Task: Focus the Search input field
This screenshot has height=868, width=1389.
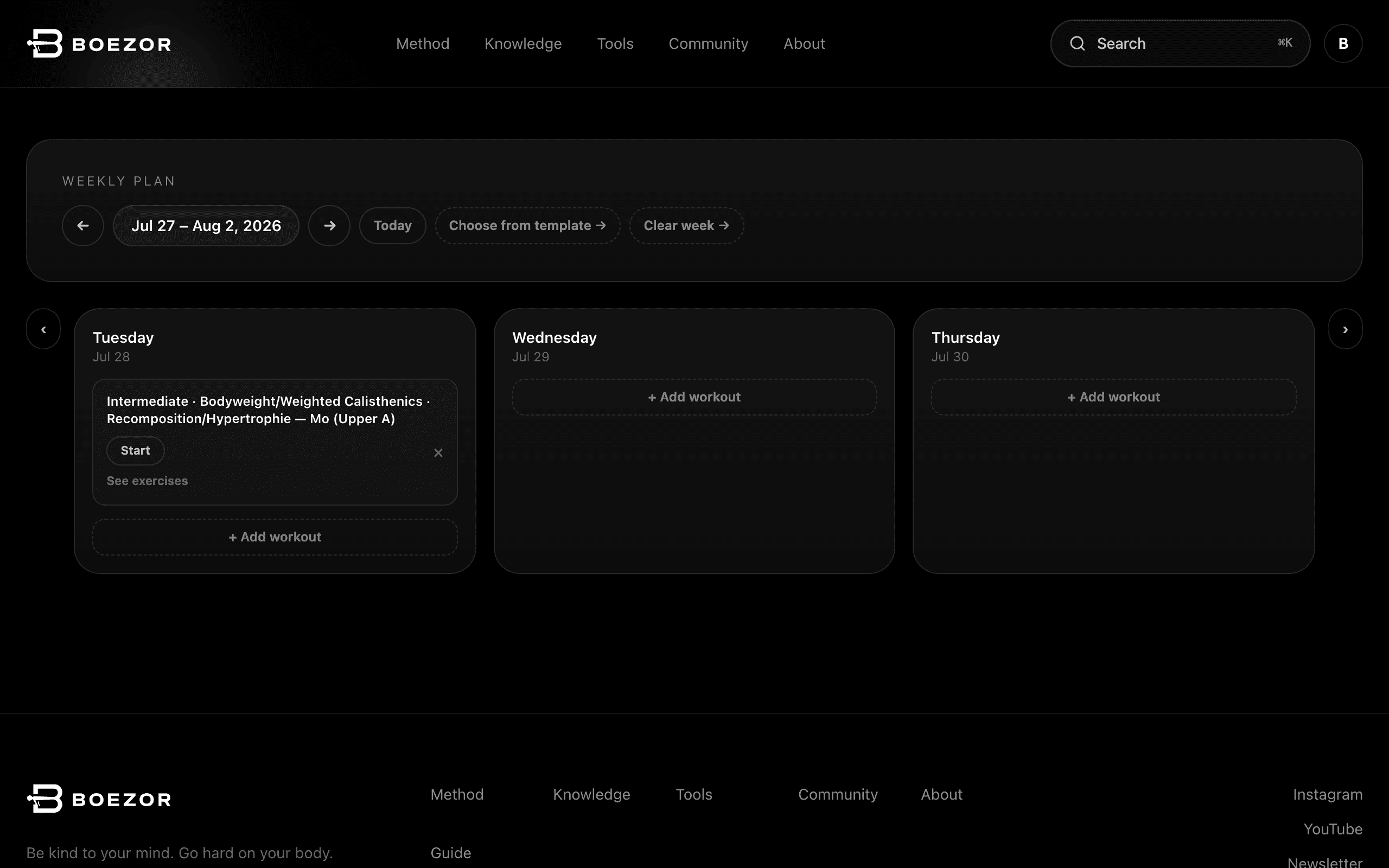Action: click(x=1180, y=43)
